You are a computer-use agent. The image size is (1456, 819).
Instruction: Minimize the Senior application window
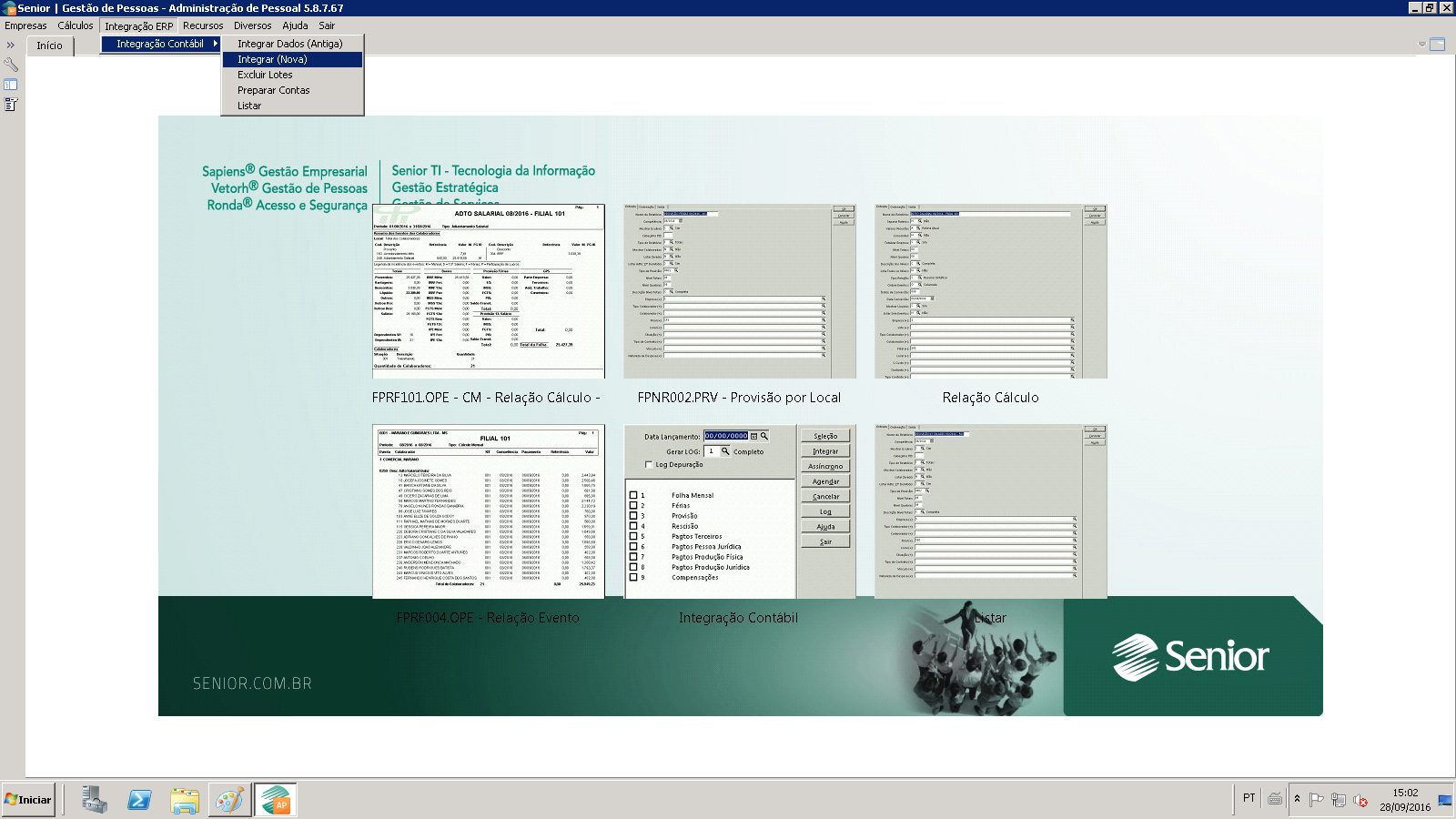tap(1415, 7)
